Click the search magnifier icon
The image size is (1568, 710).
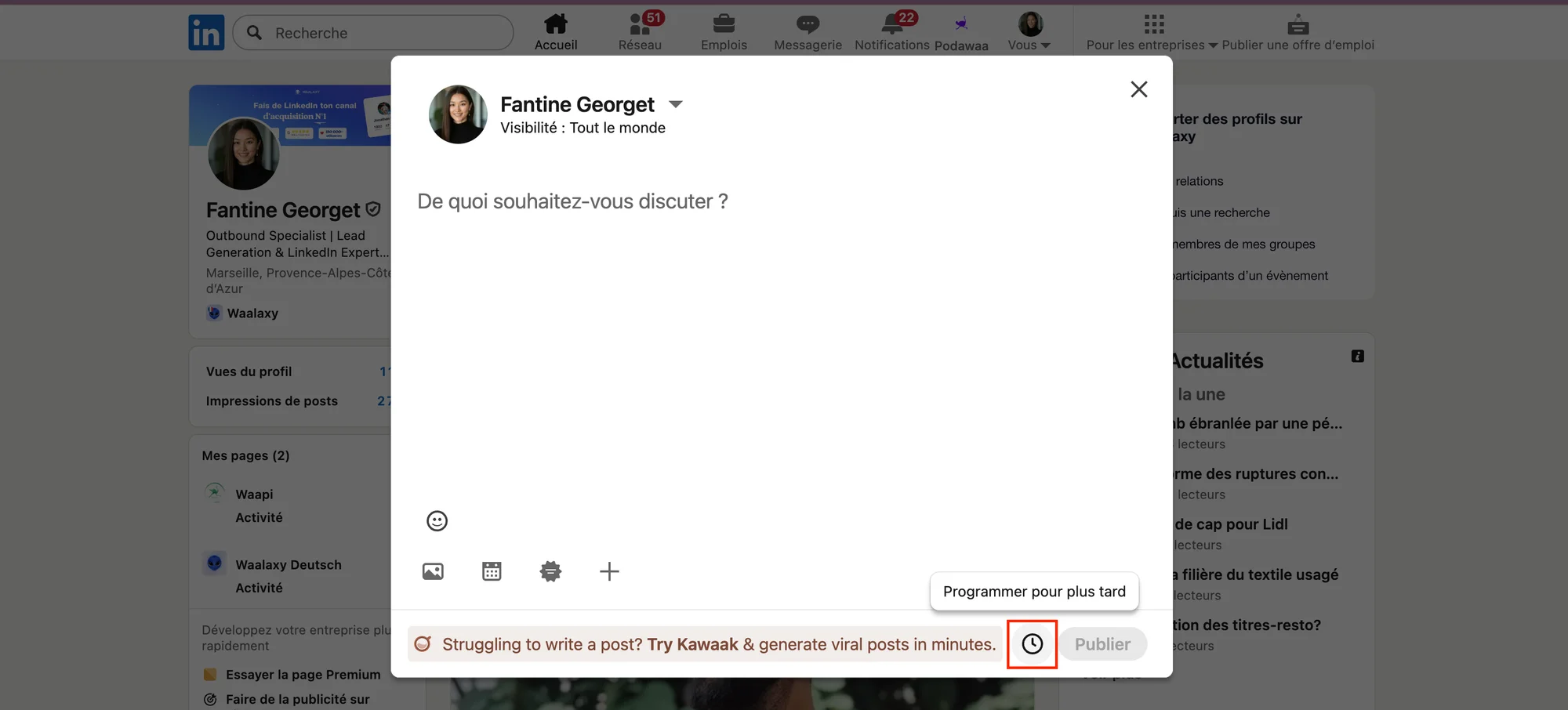click(254, 33)
